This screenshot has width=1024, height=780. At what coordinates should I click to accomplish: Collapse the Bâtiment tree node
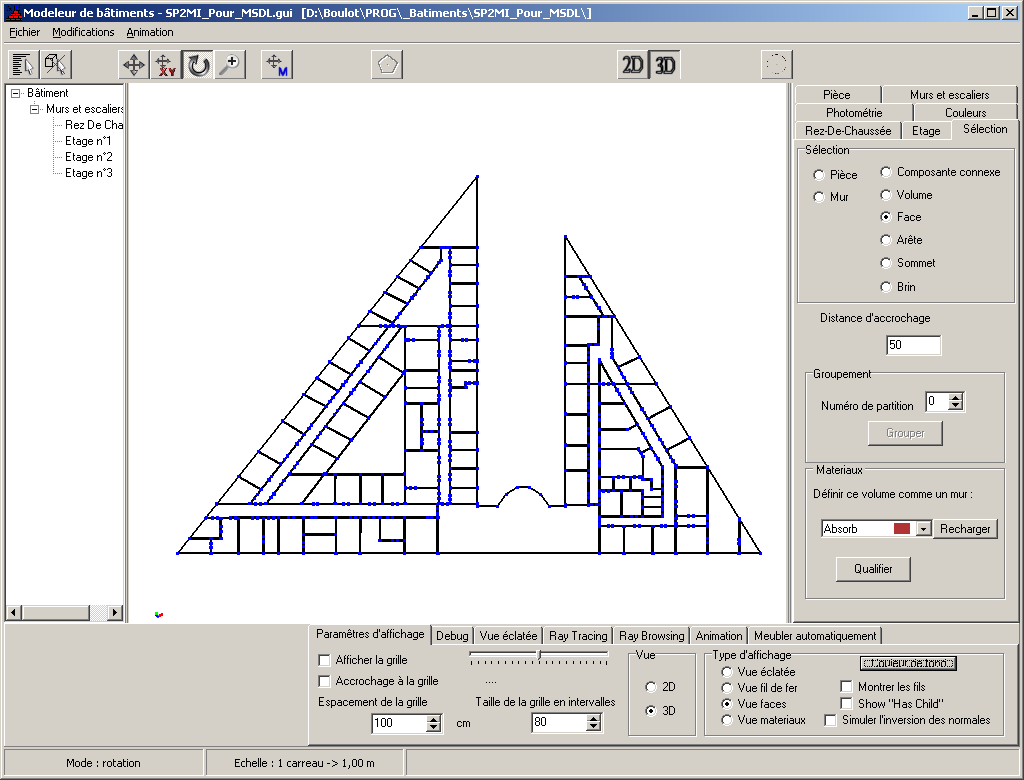[16, 93]
